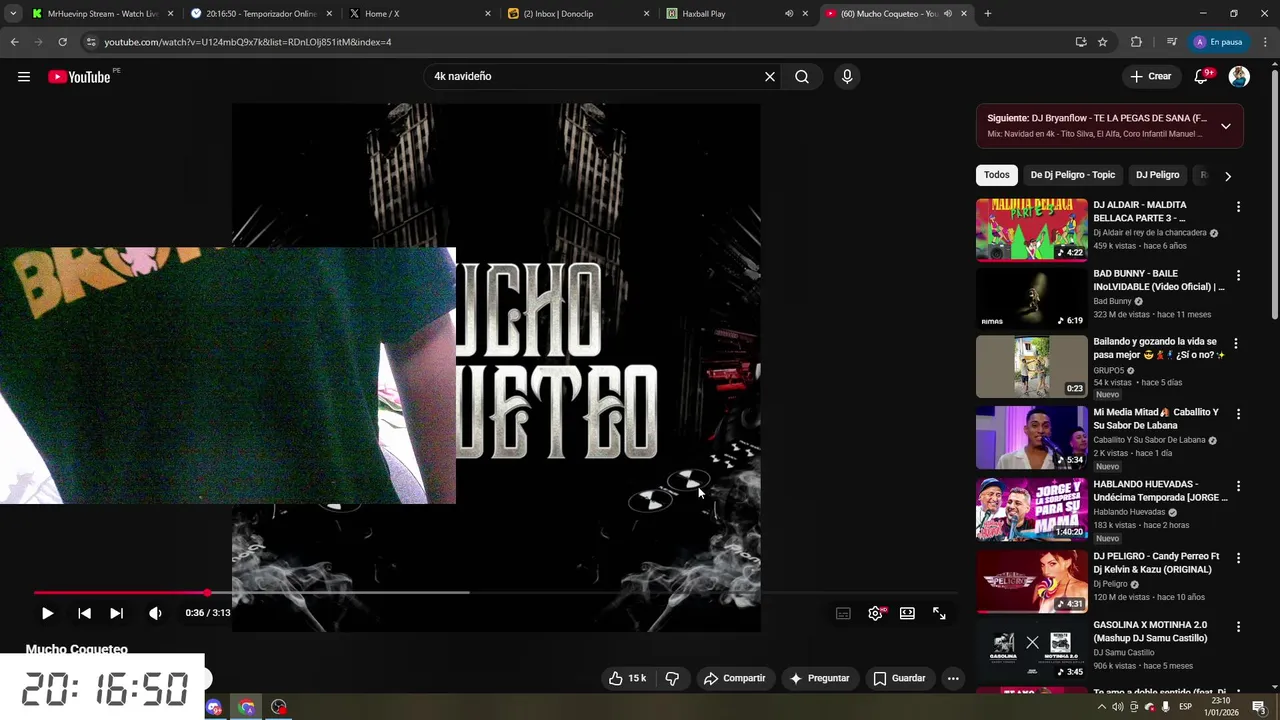Open Hablando Huevadas Jorge thumbnail
Image resolution: width=1280 pixels, height=720 pixels.
tap(1031, 509)
